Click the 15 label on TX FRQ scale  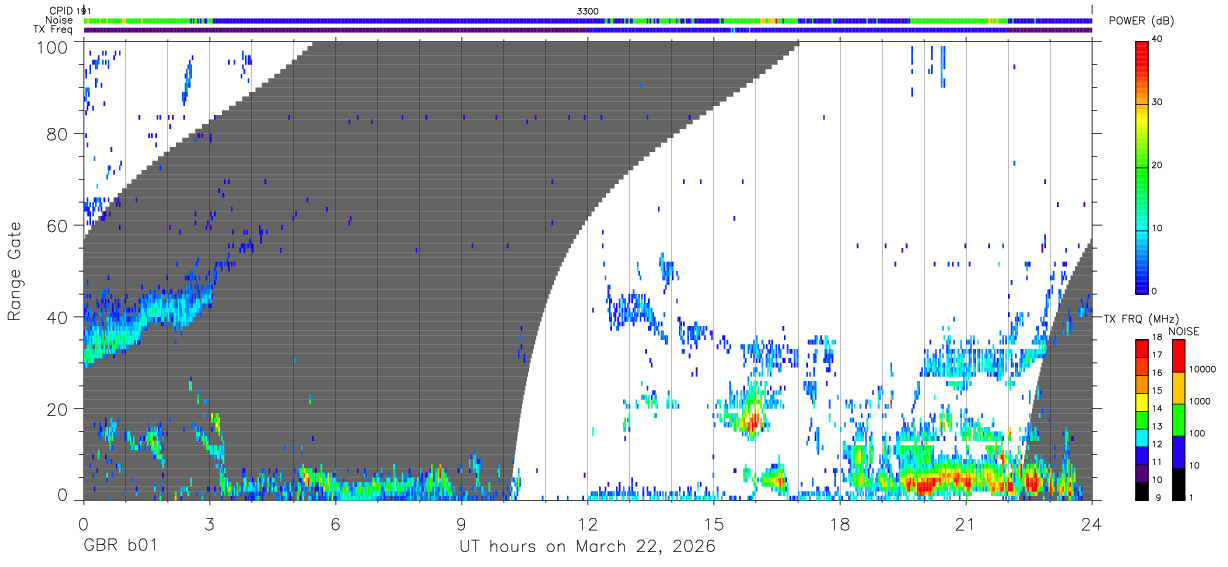tap(1155, 390)
